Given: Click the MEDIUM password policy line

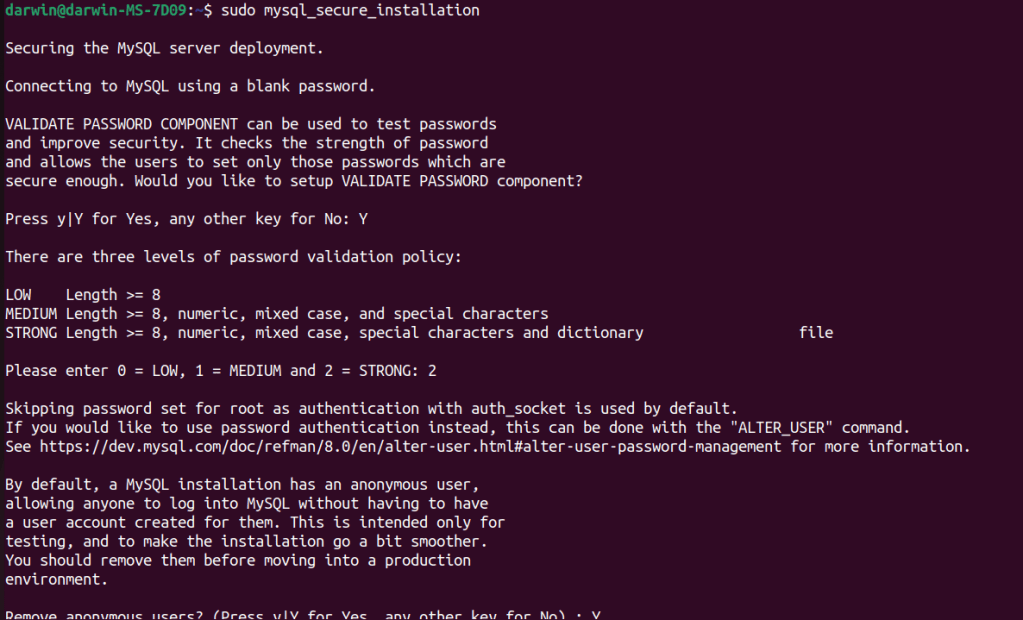Looking at the screenshot, I should (276, 314).
